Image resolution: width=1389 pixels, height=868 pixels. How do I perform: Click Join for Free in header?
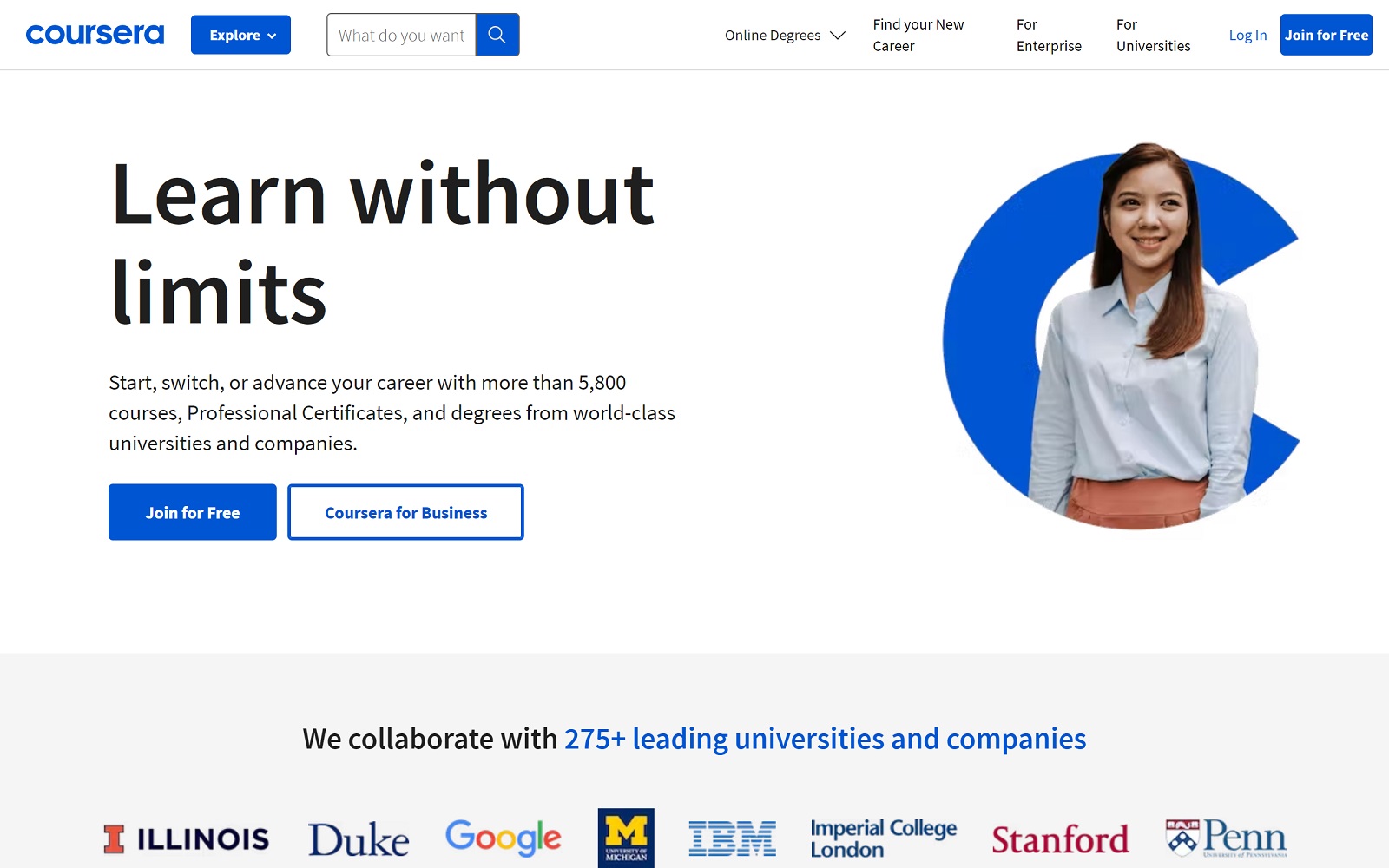point(1326,35)
